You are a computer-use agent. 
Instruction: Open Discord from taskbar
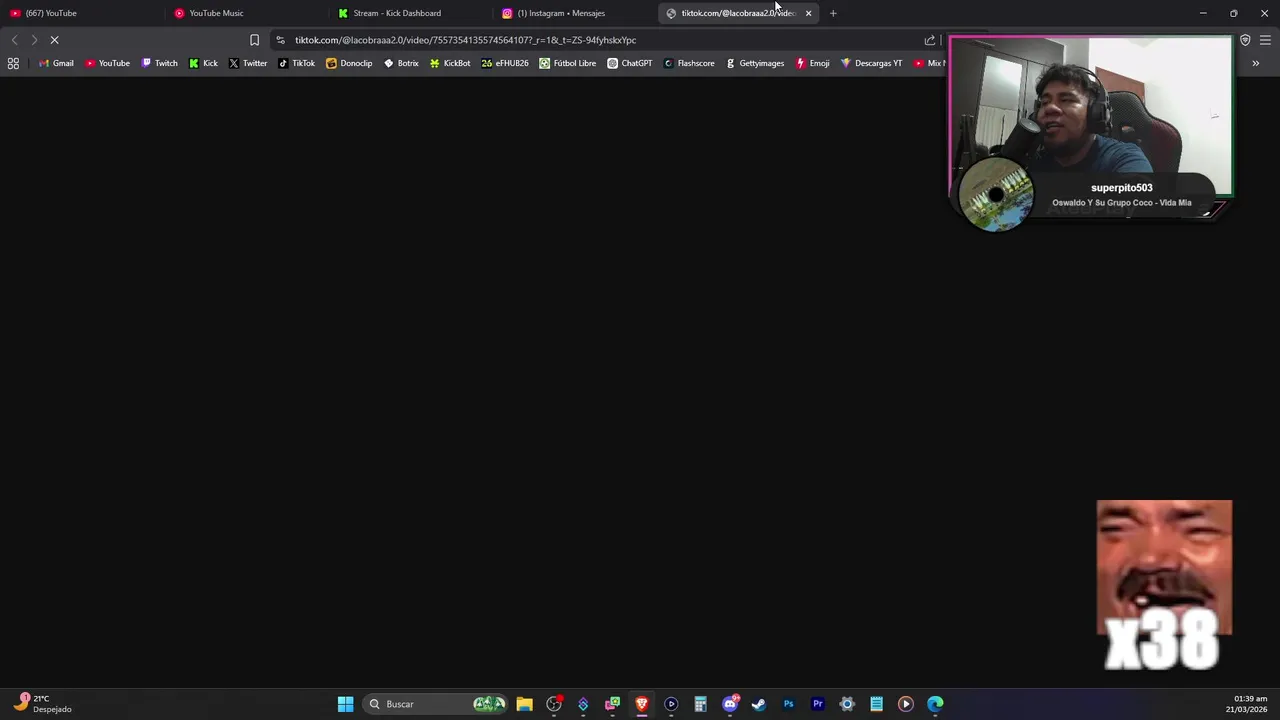pos(730,704)
